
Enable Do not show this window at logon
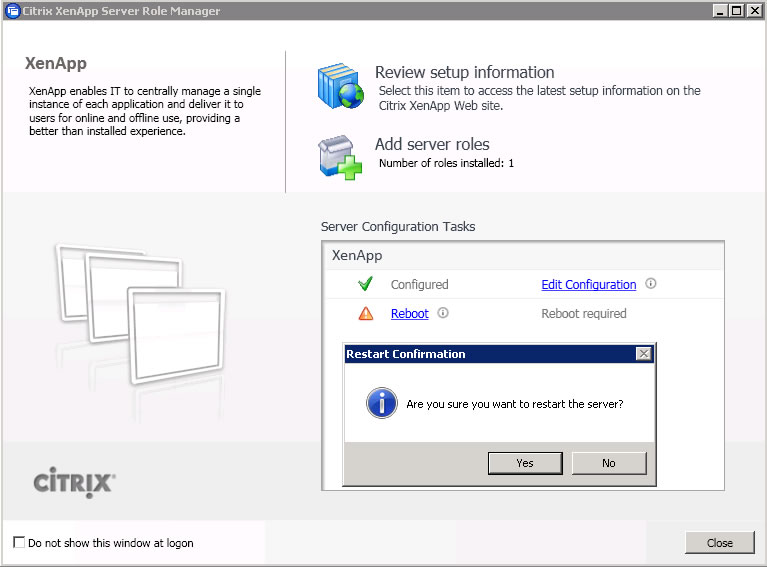point(19,542)
